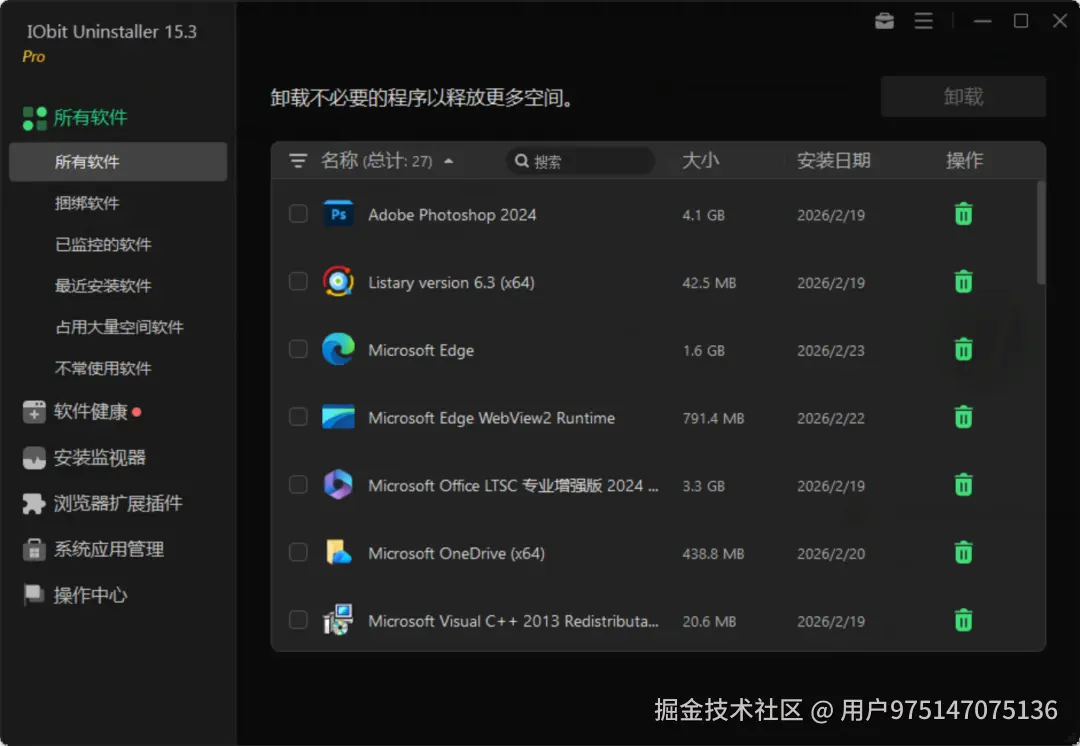The width and height of the screenshot is (1080, 746).
Task: Toggle the name column sort arrow
Action: [x=449, y=161]
